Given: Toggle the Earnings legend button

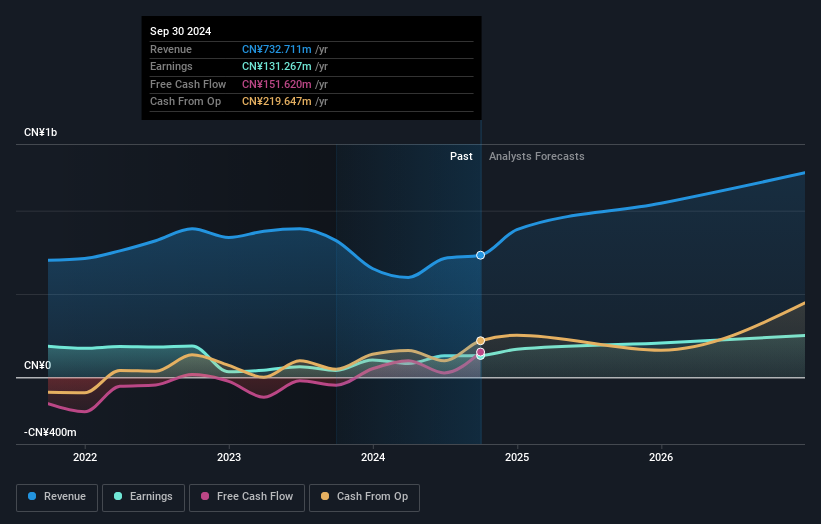Looking at the screenshot, I should click(143, 497).
